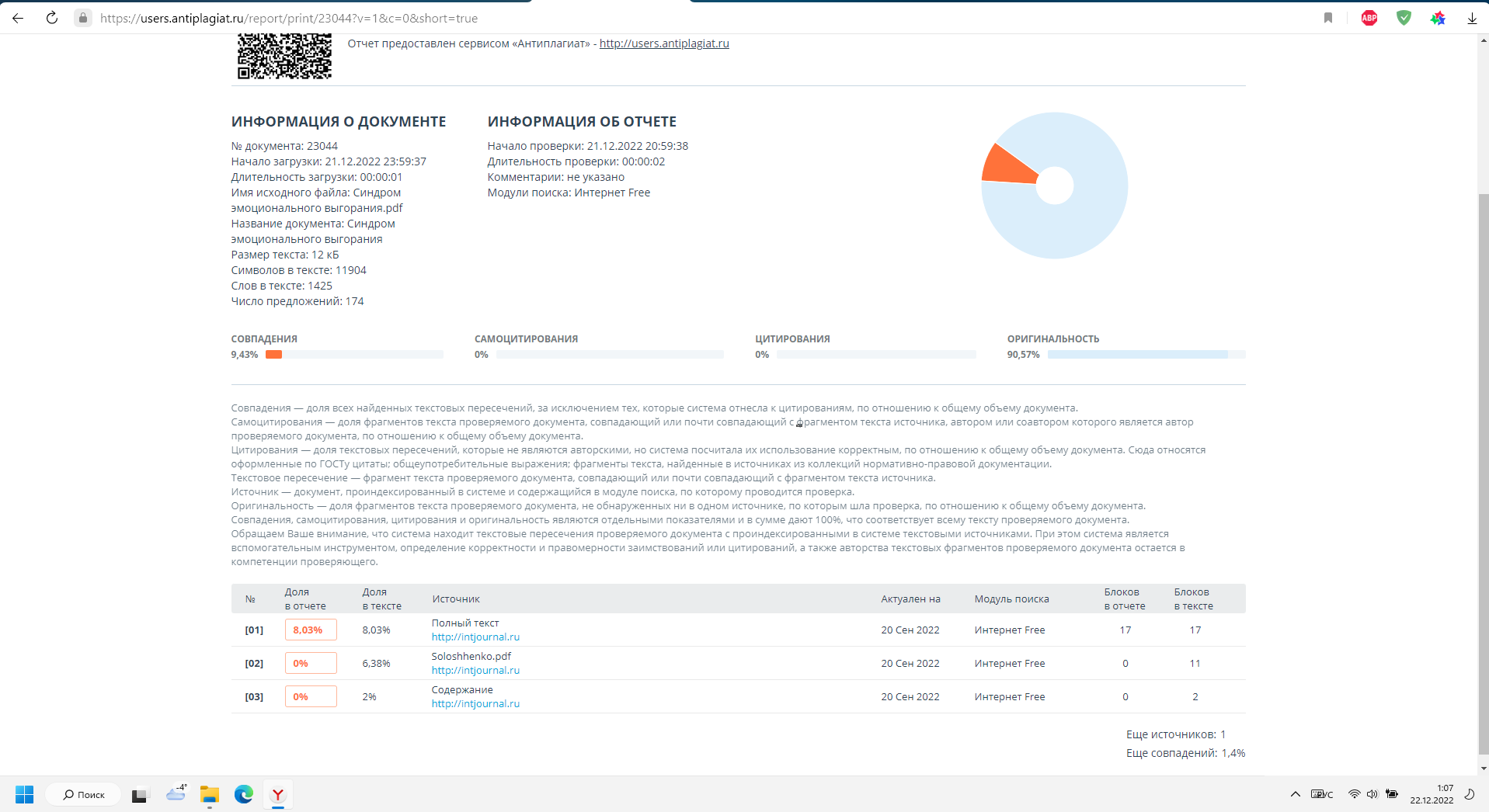
Task: Open the keyboard language switcher
Action: tap(1322, 794)
